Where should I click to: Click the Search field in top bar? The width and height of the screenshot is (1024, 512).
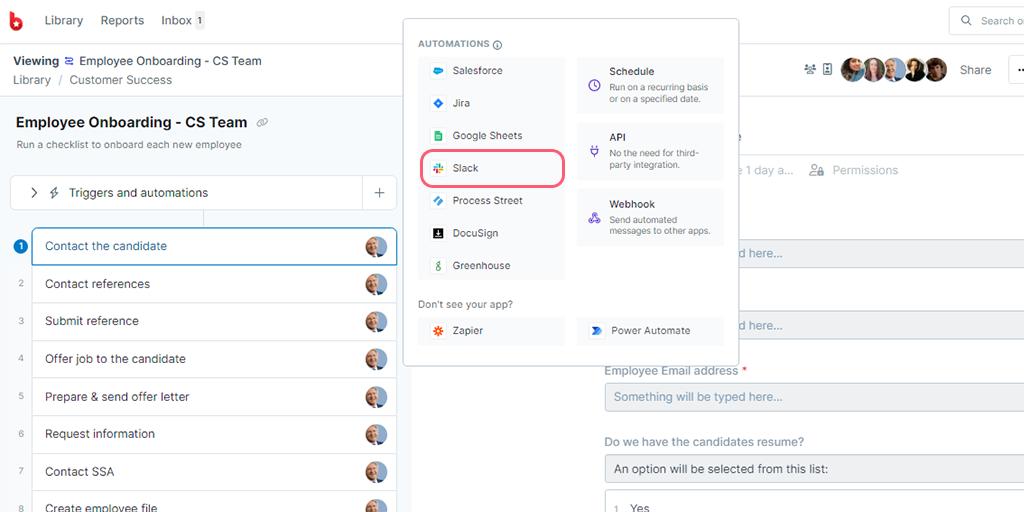coord(987,21)
